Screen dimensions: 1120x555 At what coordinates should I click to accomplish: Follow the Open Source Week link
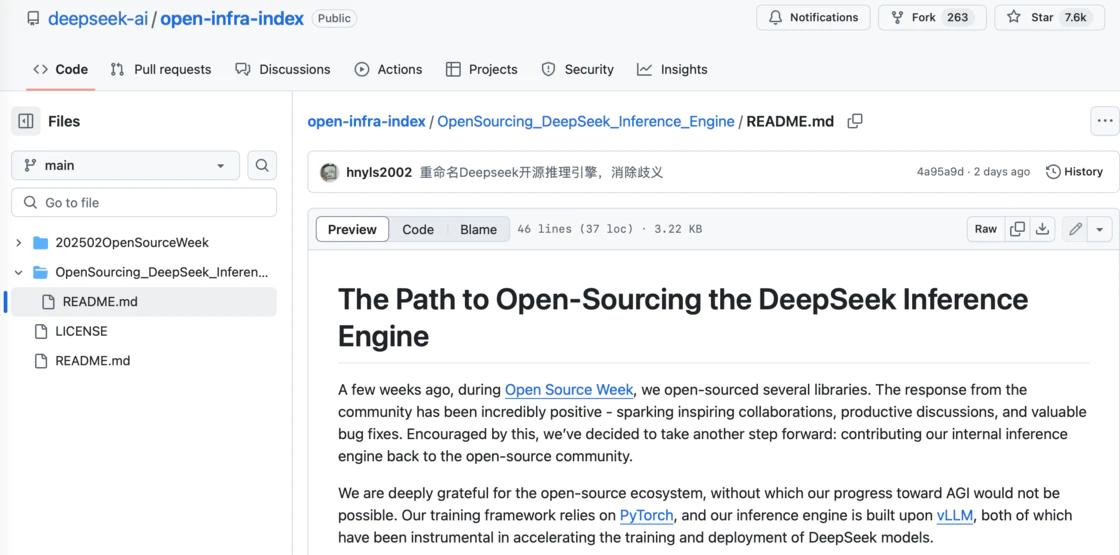point(569,390)
